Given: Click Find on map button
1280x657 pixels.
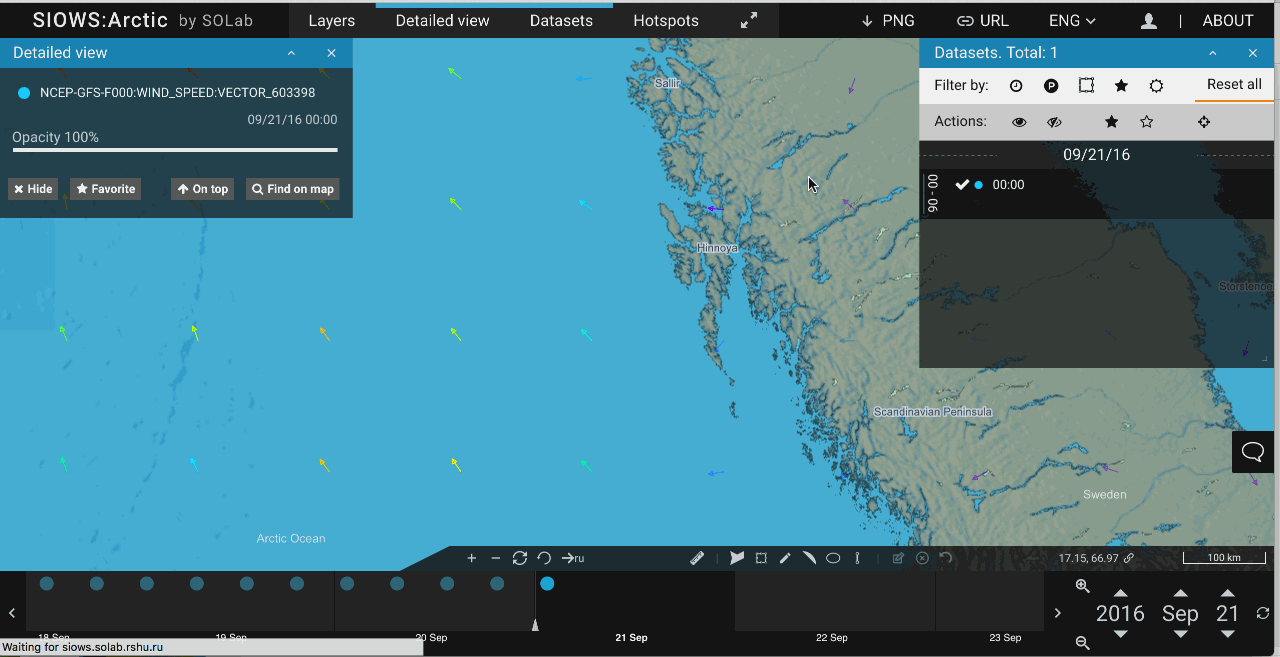Looking at the screenshot, I should pyautogui.click(x=292, y=189).
